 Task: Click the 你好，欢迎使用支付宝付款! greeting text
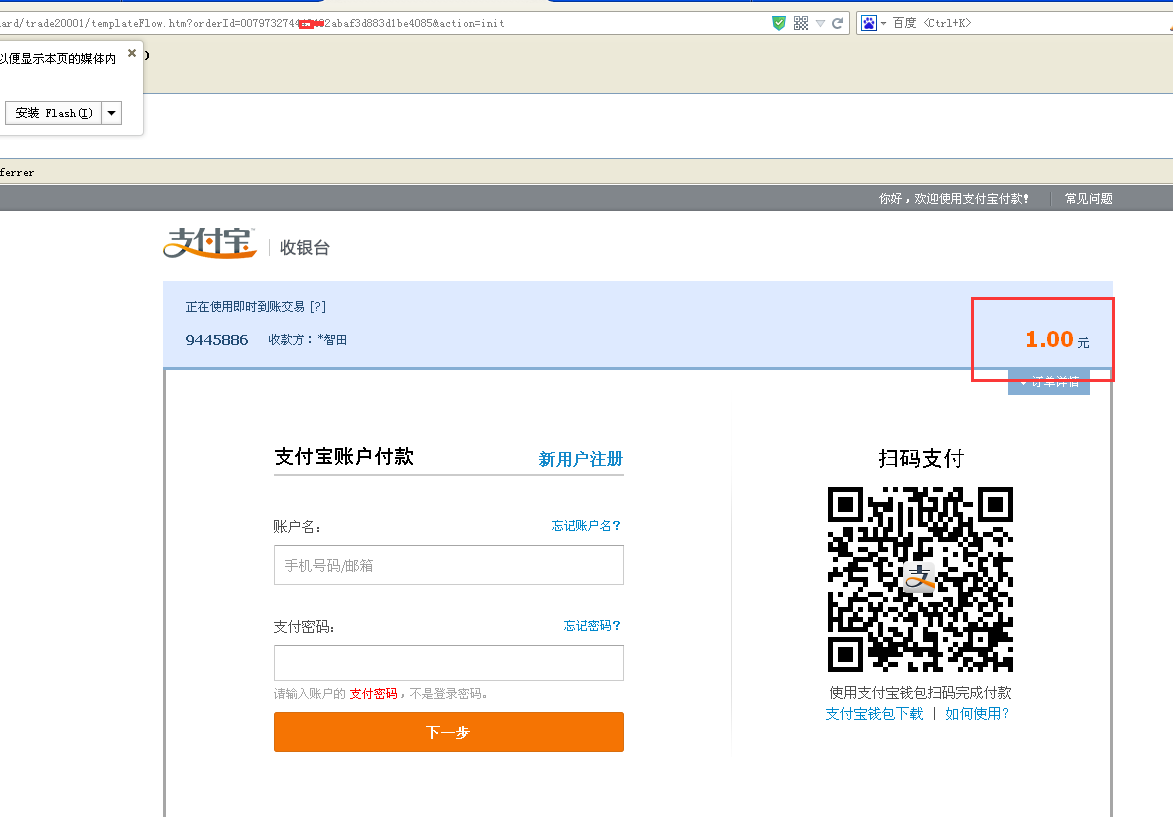point(954,198)
